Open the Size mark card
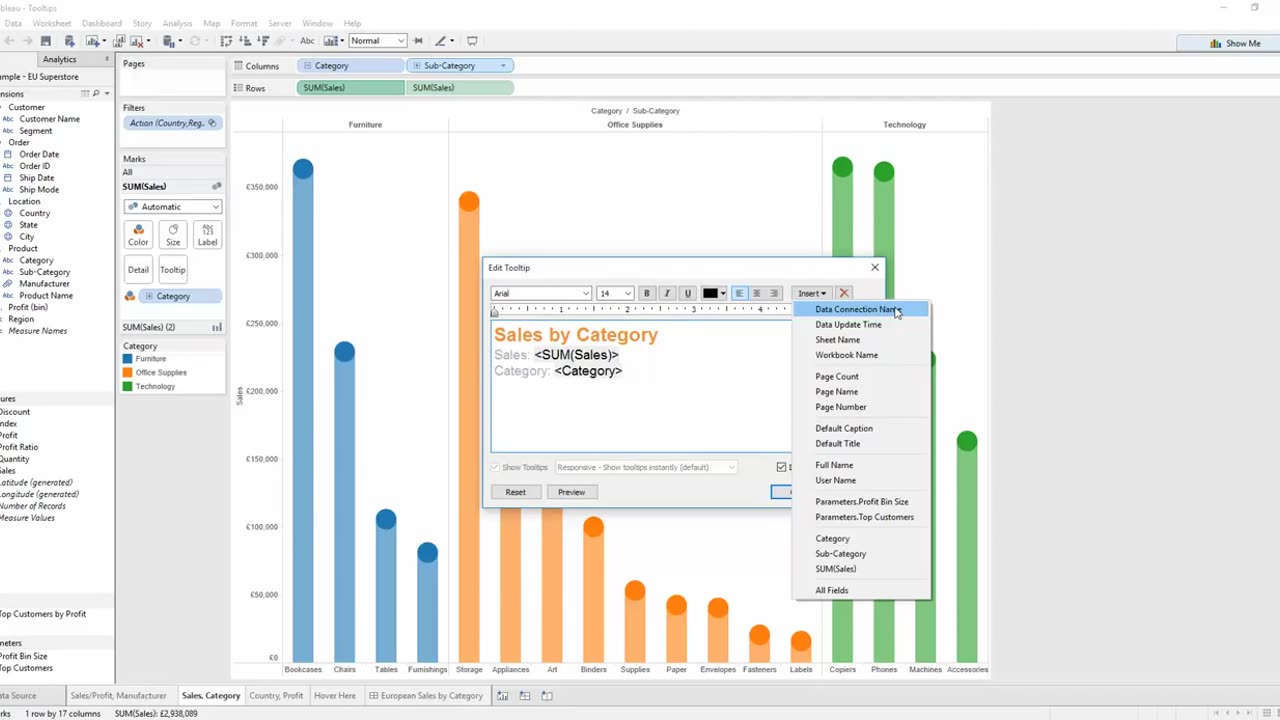This screenshot has height=720, width=1280. (173, 235)
